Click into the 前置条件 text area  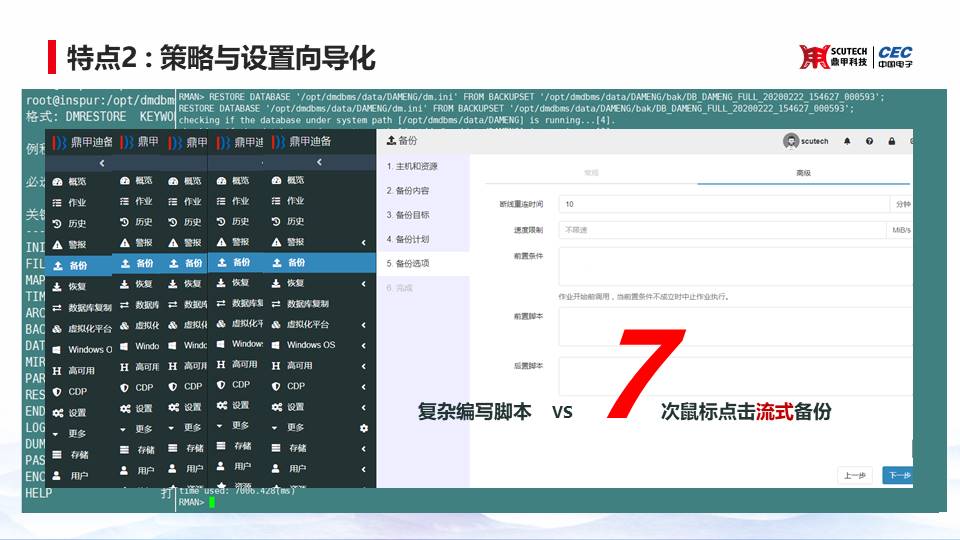tap(735, 266)
